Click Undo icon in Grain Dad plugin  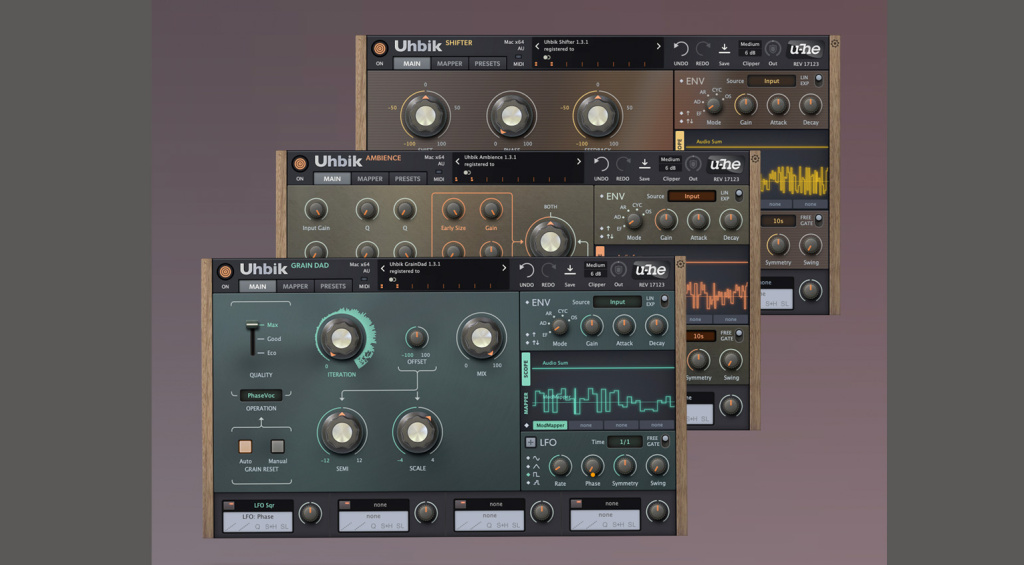526,269
